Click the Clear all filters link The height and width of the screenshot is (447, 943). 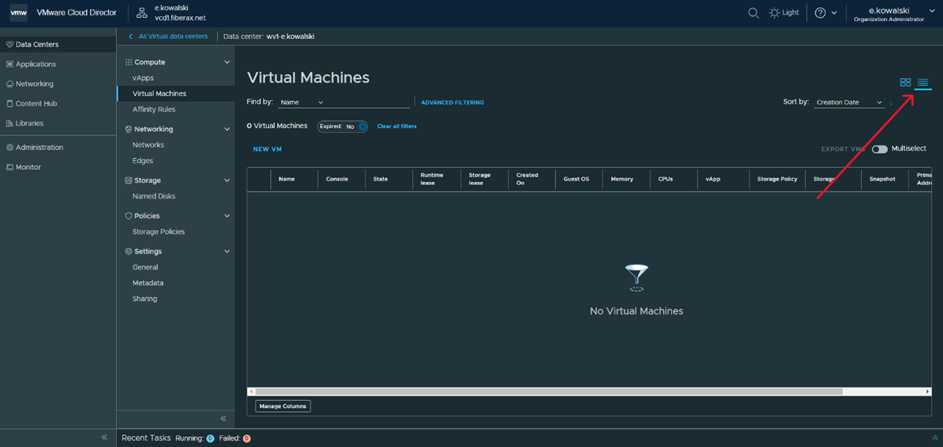point(397,127)
